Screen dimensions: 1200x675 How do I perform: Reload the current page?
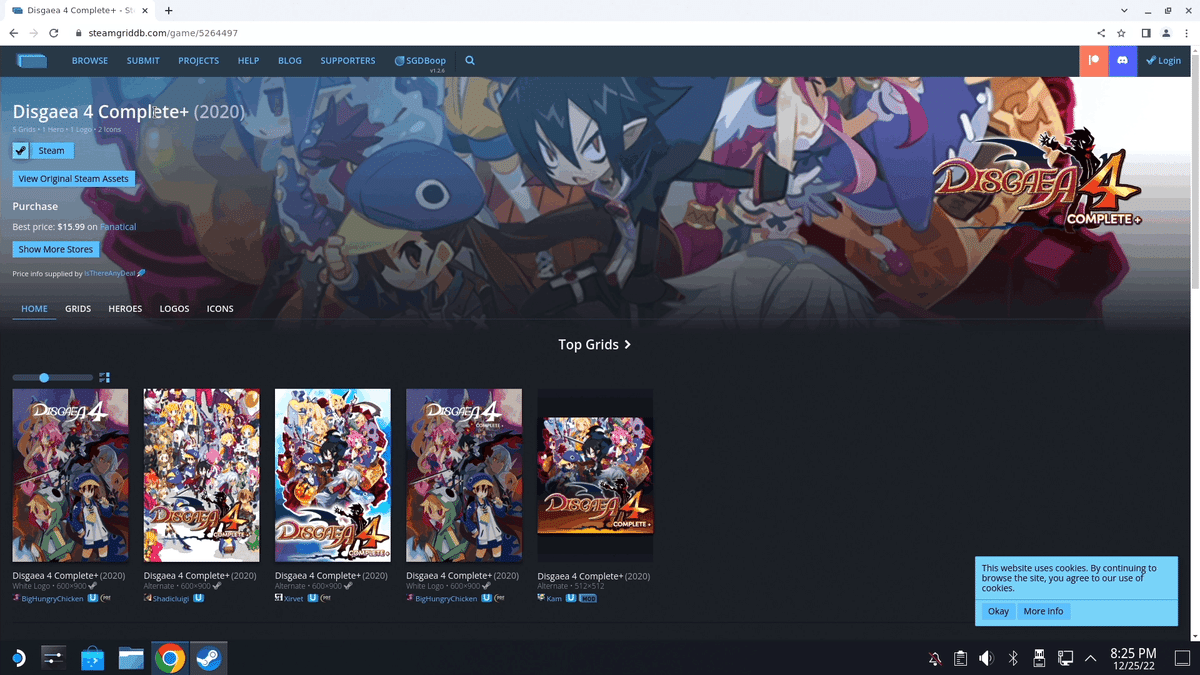(x=54, y=33)
